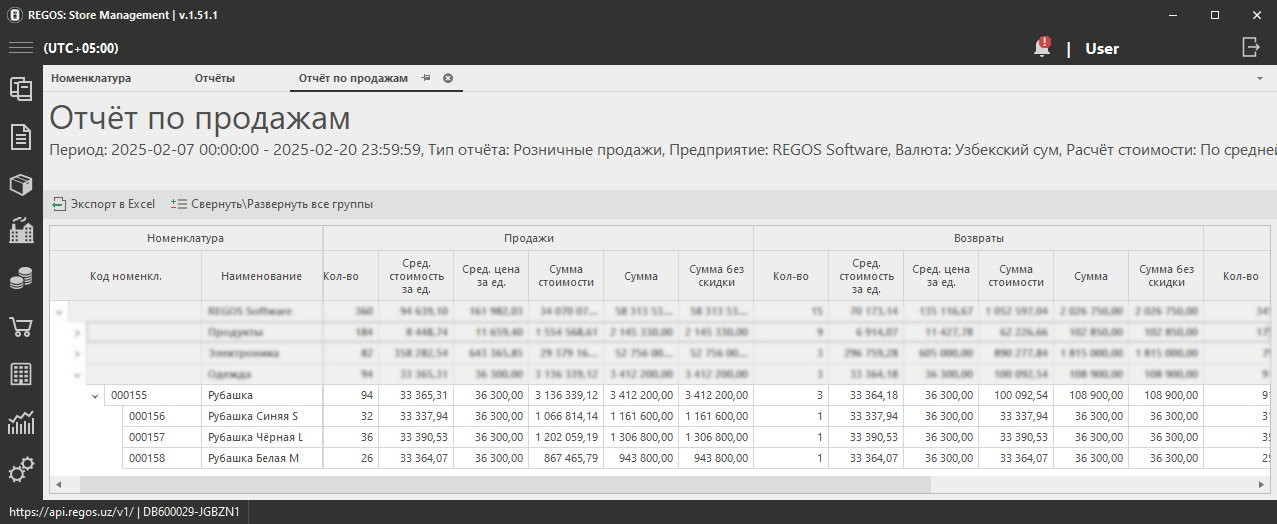The image size is (1277, 524).
Task: Switch to the Отчёты tab
Action: coord(215,78)
